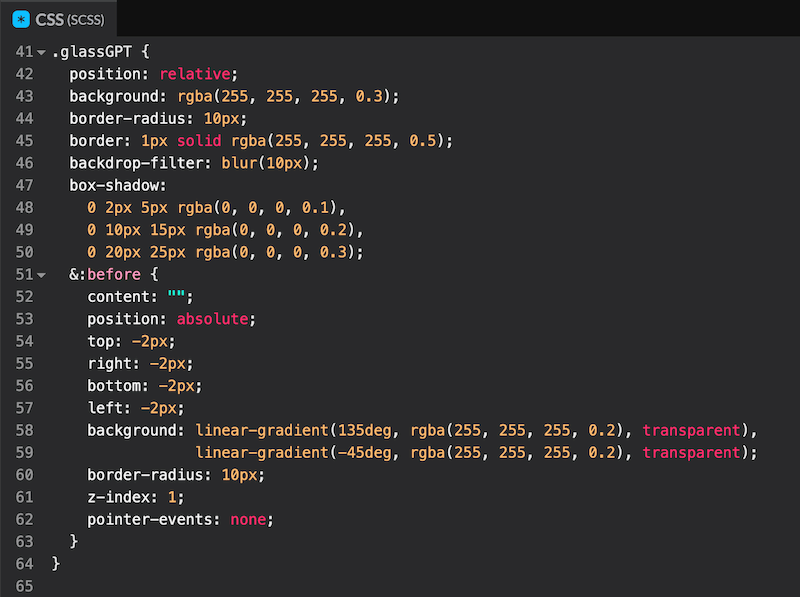Click line number 47 in the gutter

24,185
